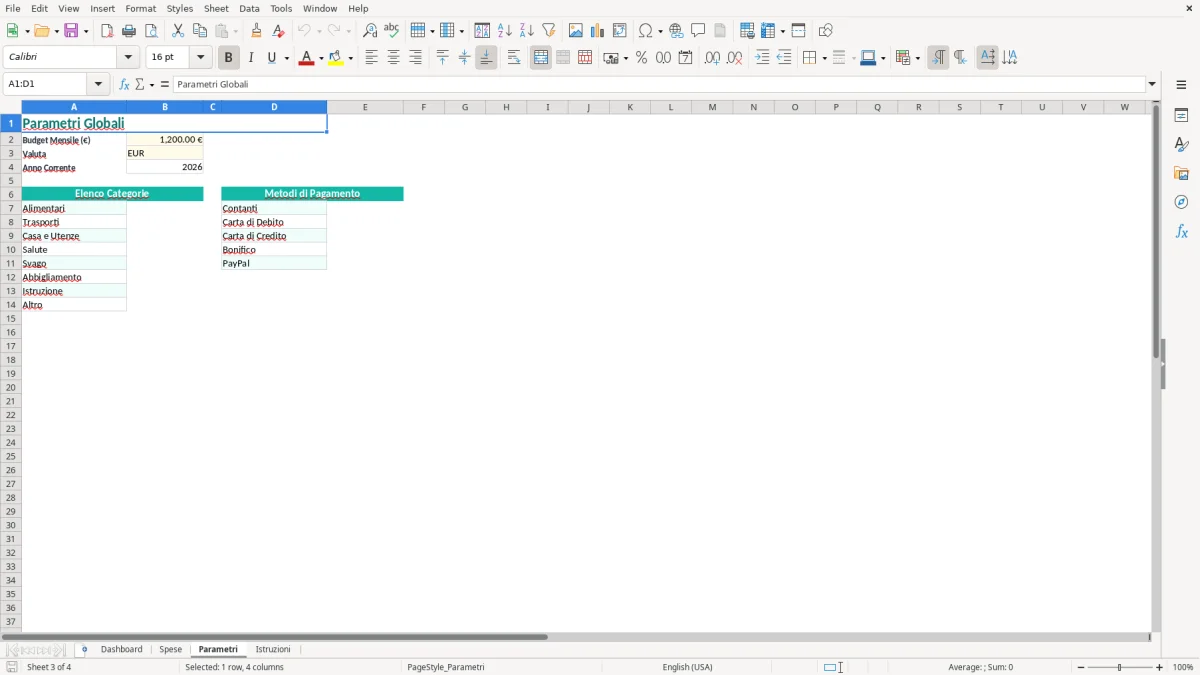Viewport: 1200px width, 675px height.
Task: Open the Navigator in the sidebar
Action: click(x=1181, y=202)
